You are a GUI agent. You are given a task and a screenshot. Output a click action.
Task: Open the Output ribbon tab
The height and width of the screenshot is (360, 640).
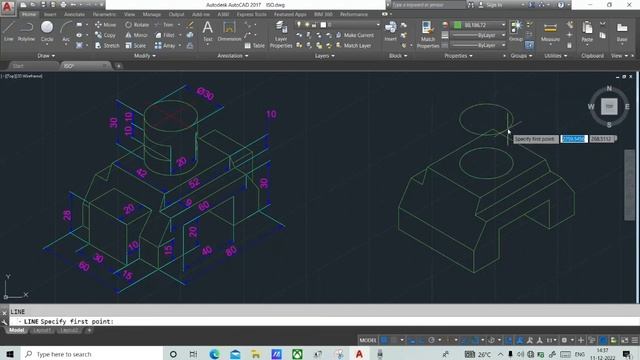pos(176,14)
